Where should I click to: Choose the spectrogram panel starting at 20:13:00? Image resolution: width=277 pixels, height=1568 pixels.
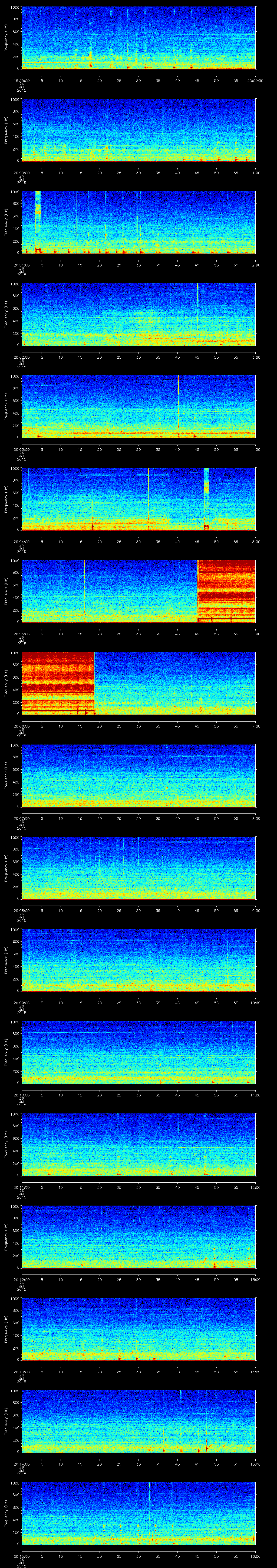pos(138,1329)
